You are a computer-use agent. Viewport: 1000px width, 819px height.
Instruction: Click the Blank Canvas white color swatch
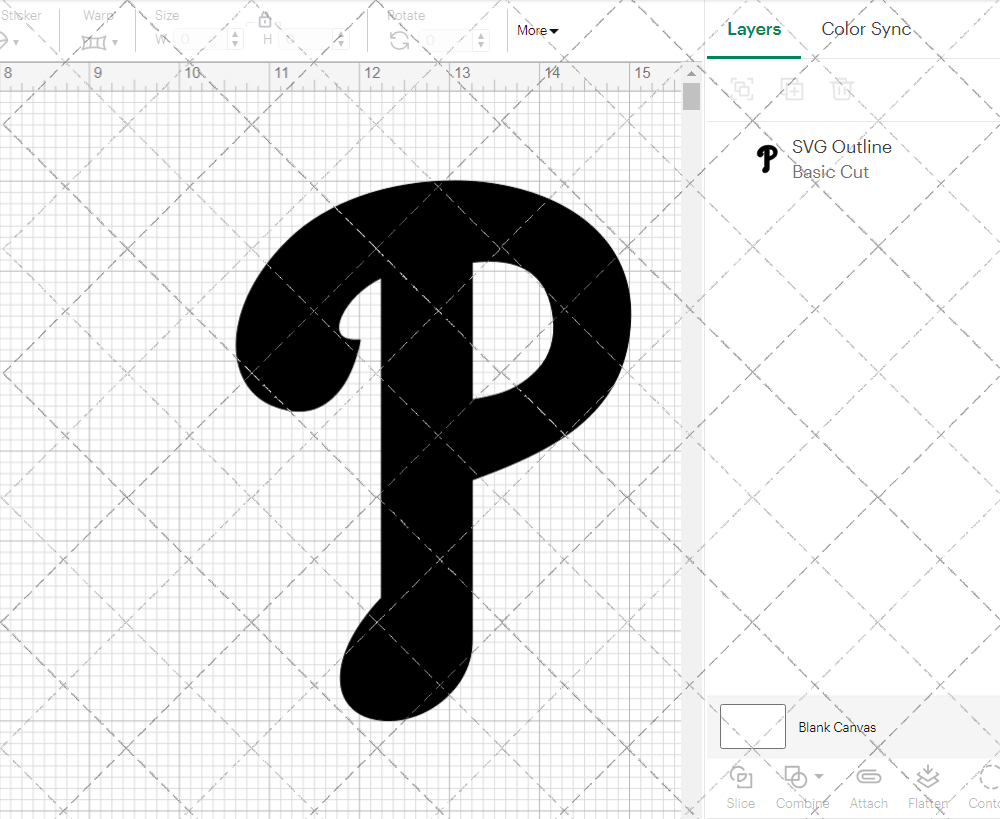coord(752,727)
